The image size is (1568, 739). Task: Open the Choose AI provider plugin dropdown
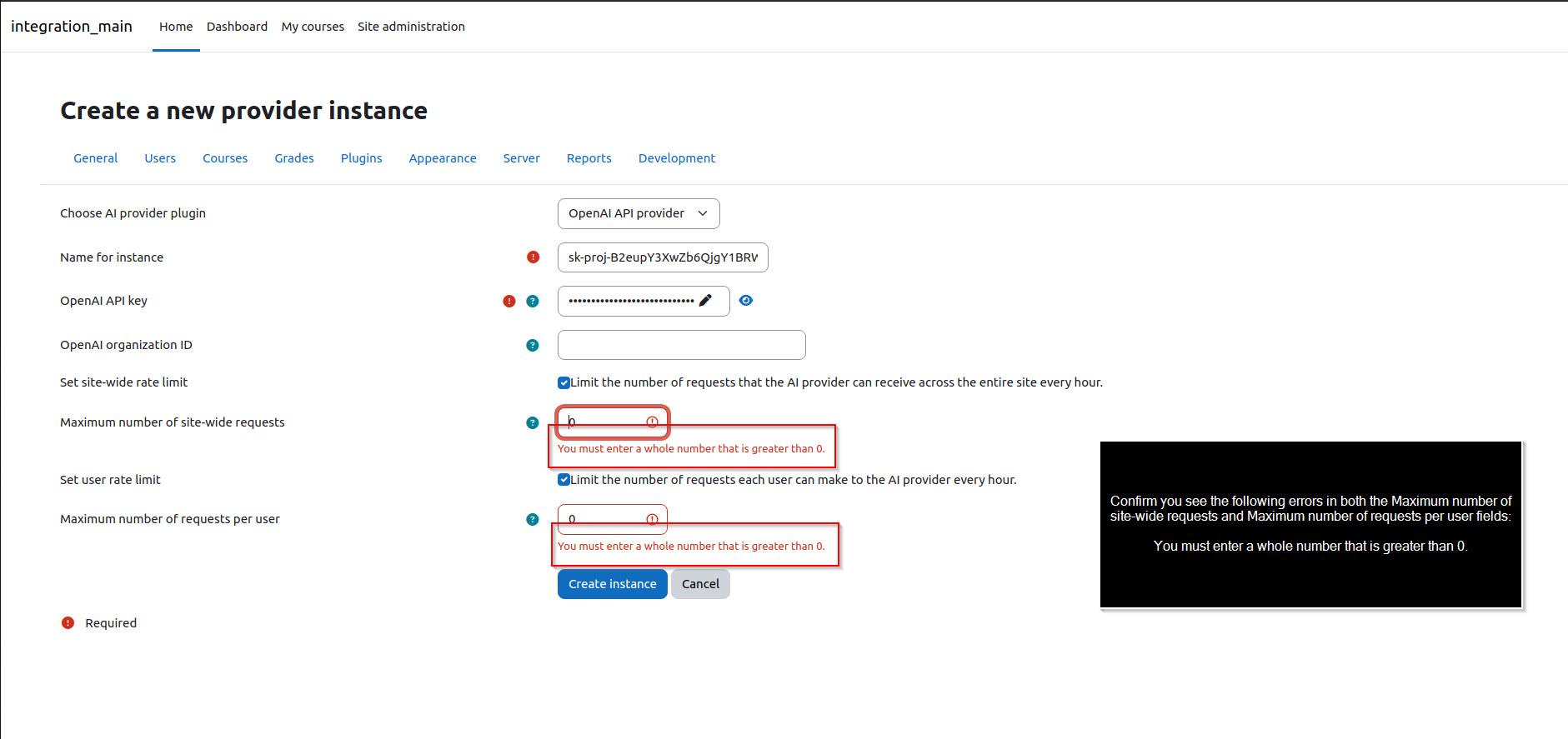coord(639,214)
